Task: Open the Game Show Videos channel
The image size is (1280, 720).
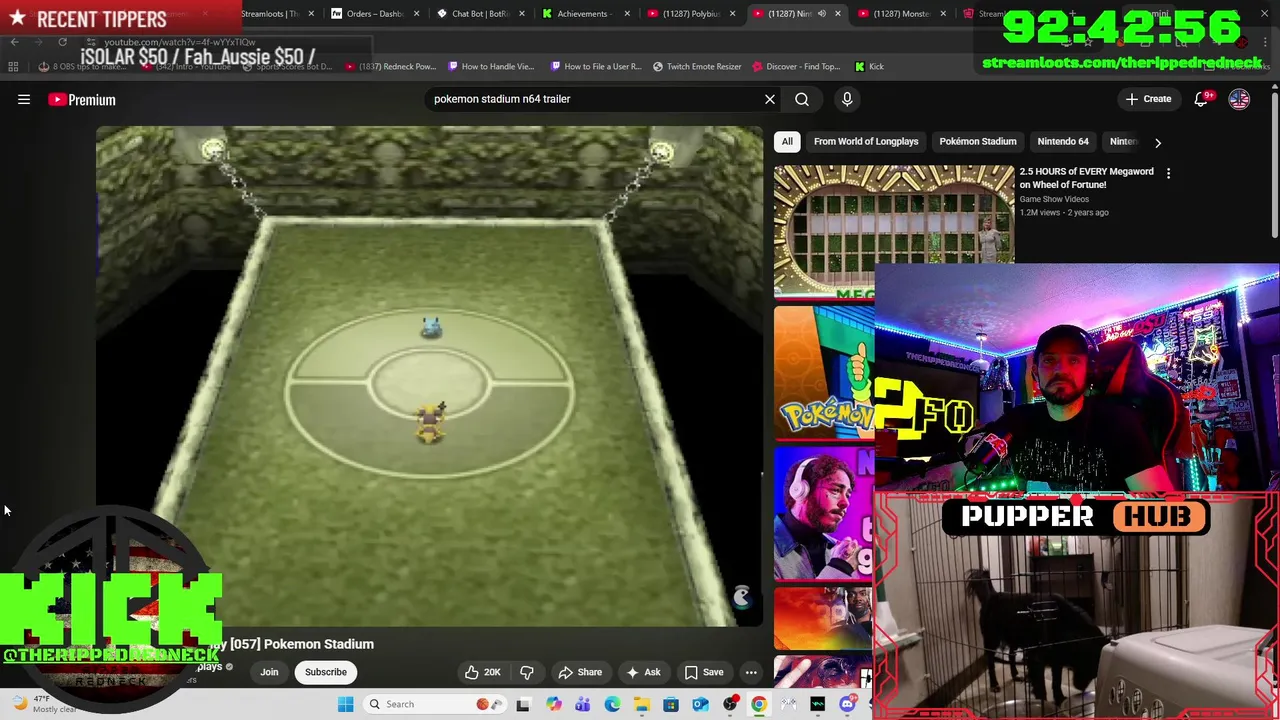Action: (1054, 199)
